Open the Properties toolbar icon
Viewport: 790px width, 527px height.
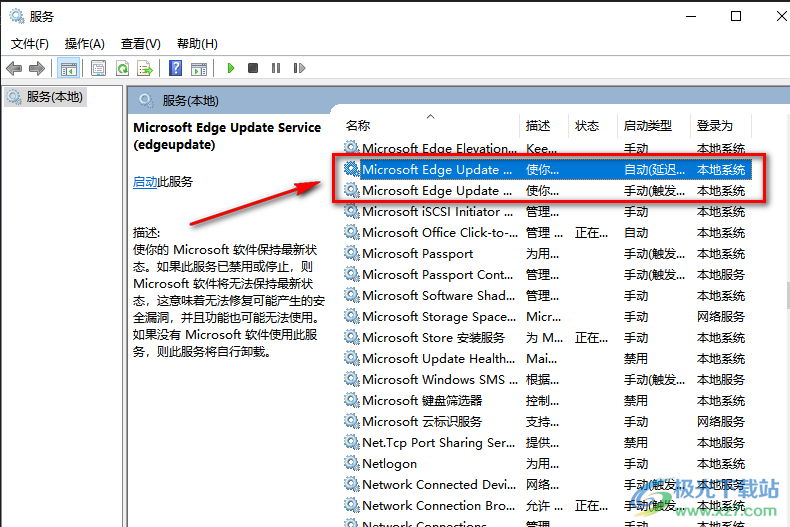point(98,68)
